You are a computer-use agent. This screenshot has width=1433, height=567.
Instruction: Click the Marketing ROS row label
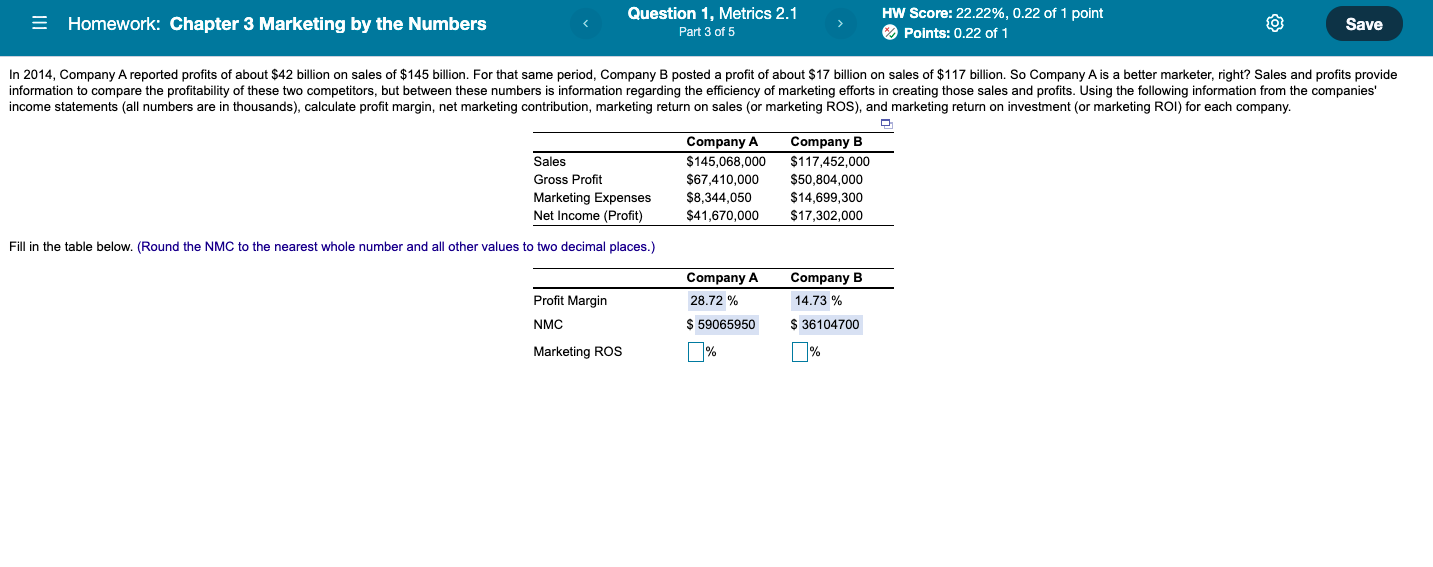577,351
